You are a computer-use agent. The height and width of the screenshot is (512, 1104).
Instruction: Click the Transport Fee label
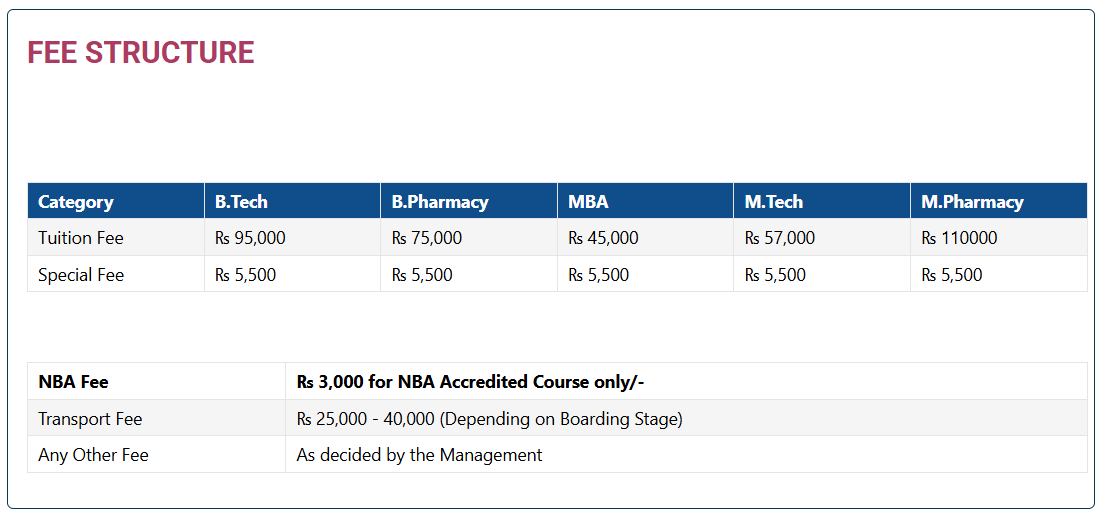click(x=90, y=419)
